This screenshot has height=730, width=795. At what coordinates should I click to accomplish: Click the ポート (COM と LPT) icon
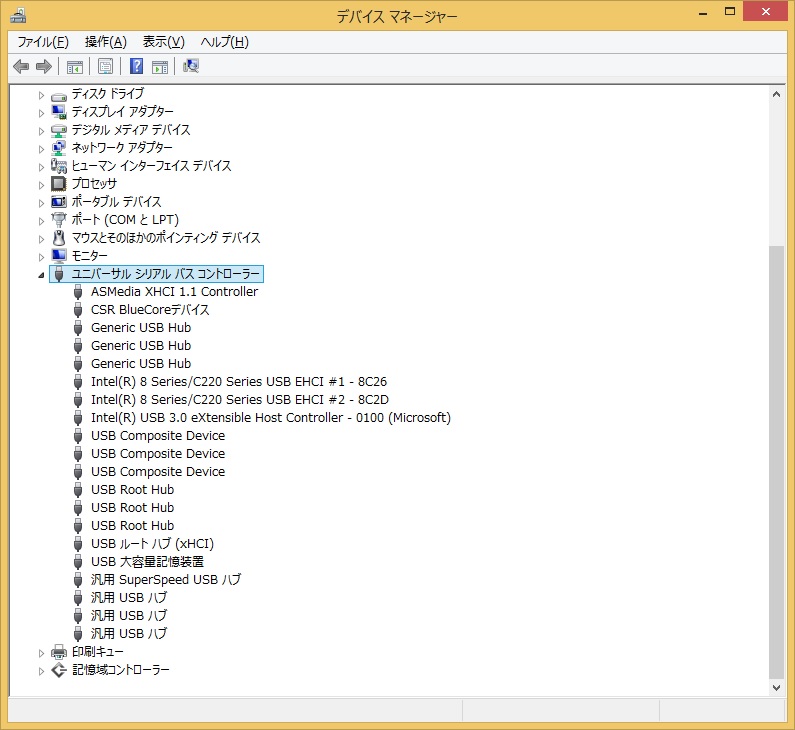pyautogui.click(x=59, y=220)
